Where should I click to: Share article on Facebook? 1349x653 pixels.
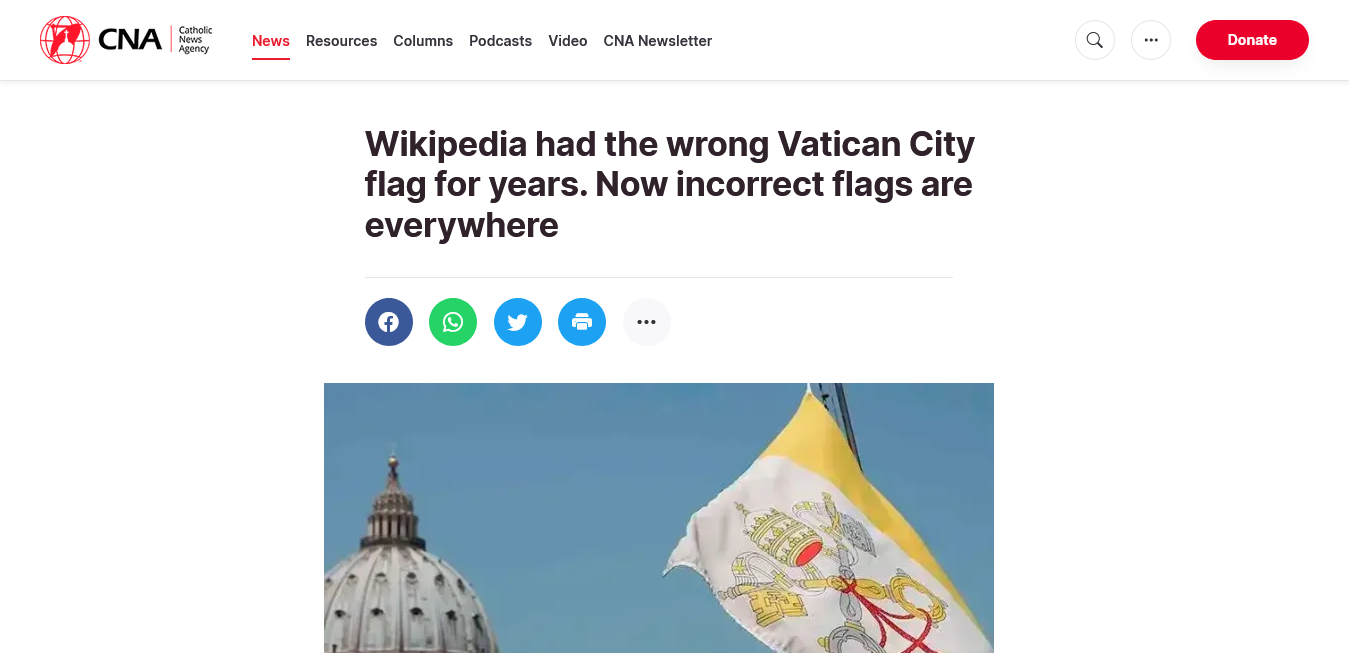tap(389, 322)
